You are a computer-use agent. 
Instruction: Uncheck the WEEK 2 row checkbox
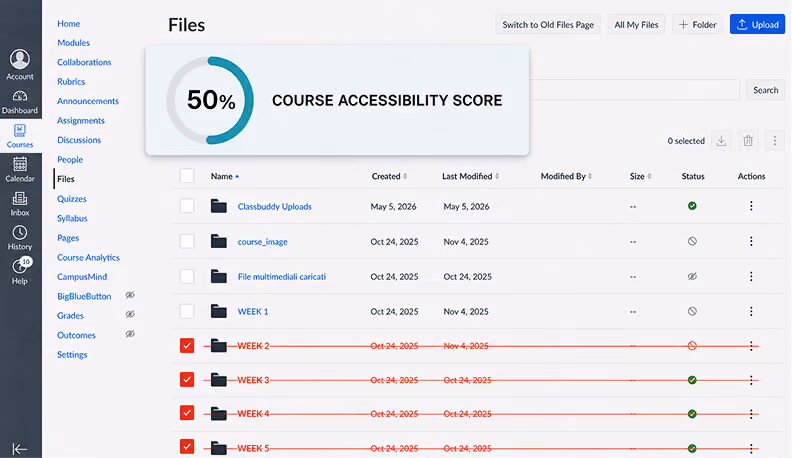coord(187,345)
